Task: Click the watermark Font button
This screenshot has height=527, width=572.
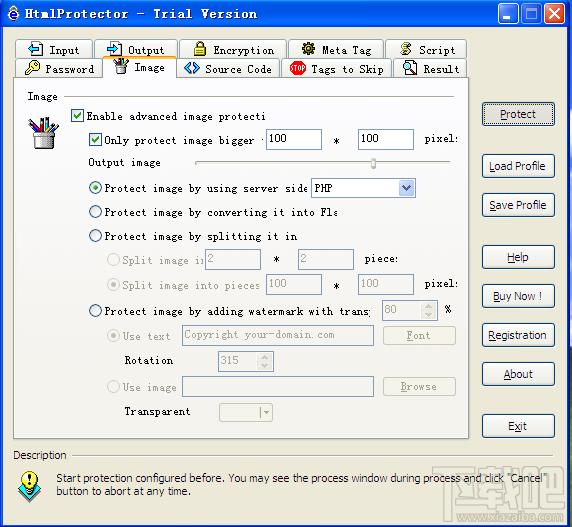Action: [419, 336]
